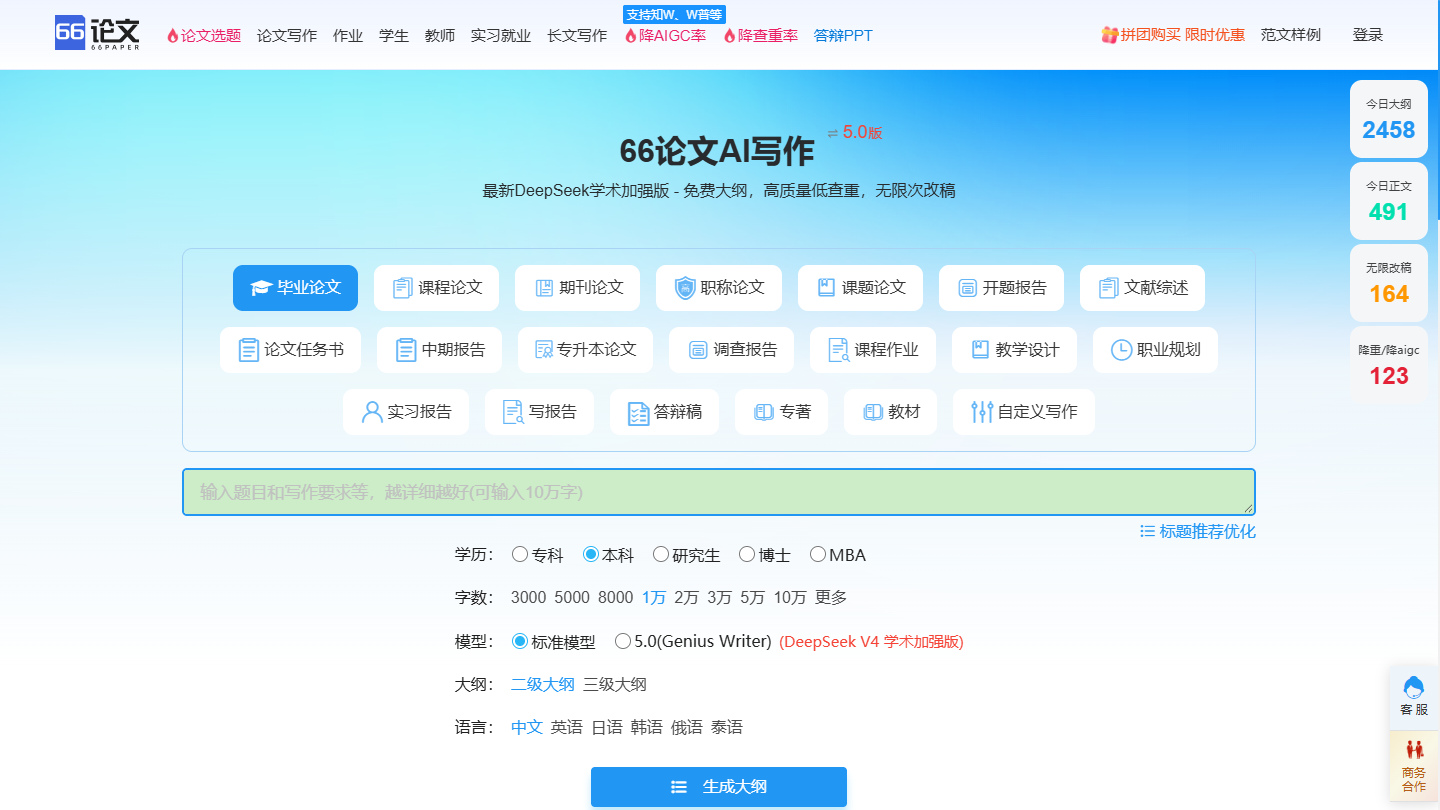The image size is (1440, 810).
Task: Open the 降AIGC率 menu item
Action: pos(665,35)
